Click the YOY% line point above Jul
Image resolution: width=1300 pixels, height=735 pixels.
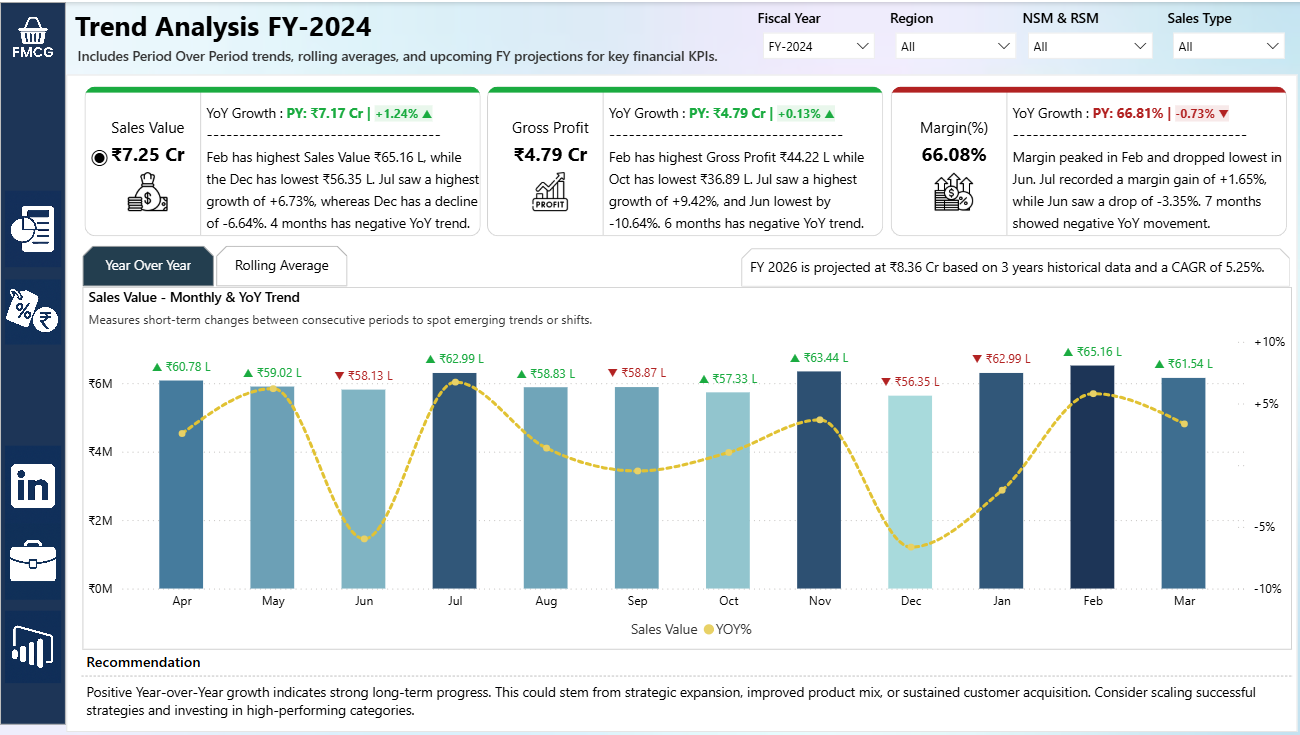coord(455,383)
